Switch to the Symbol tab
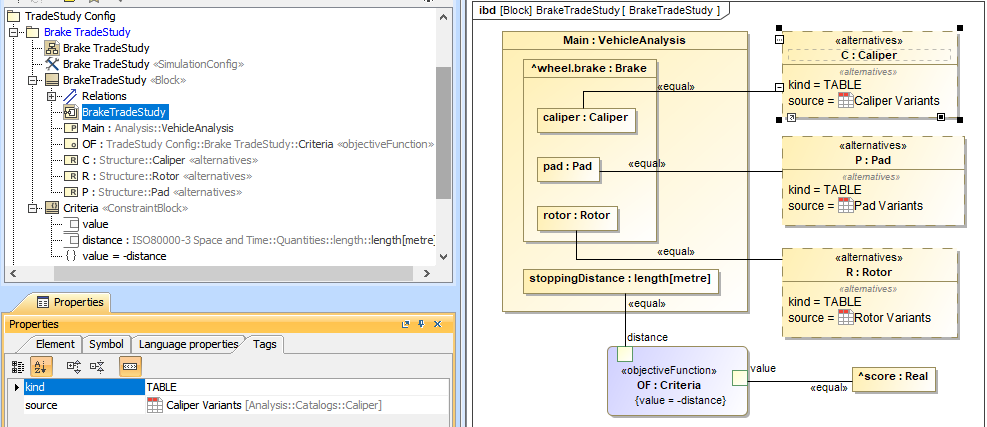This screenshot has width=987, height=427. [106, 344]
